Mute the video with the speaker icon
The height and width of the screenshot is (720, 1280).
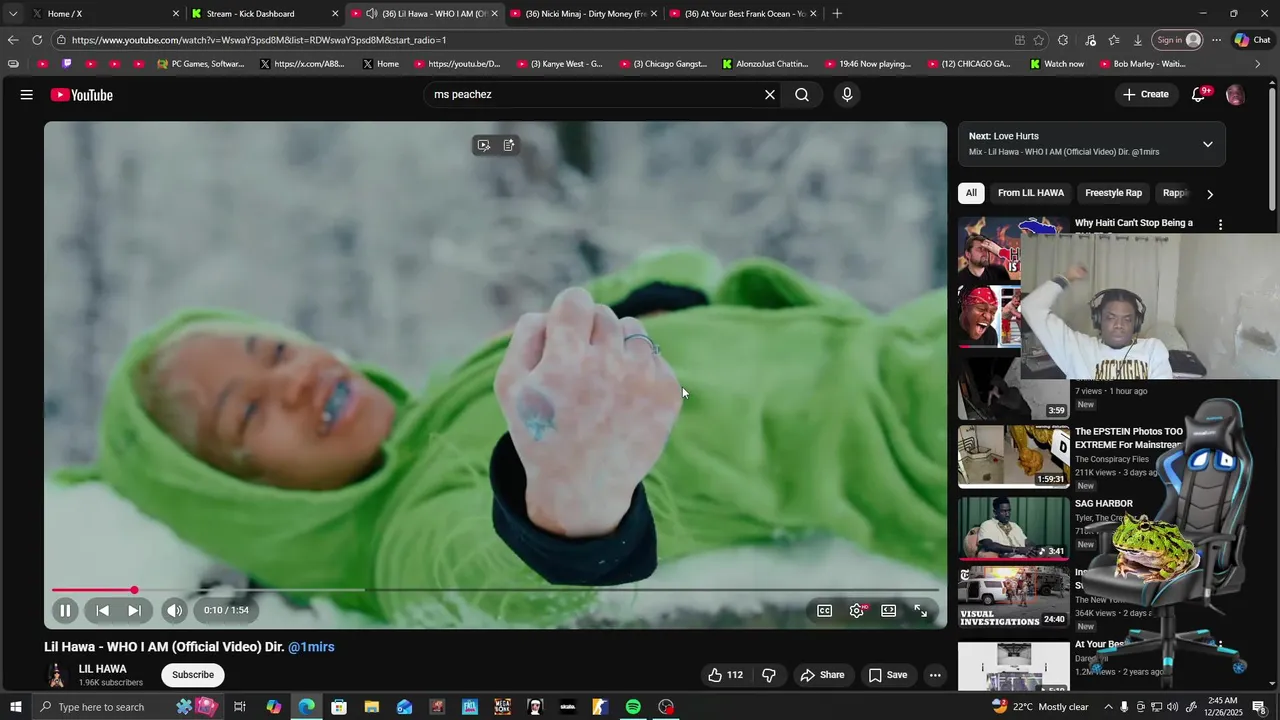click(175, 610)
